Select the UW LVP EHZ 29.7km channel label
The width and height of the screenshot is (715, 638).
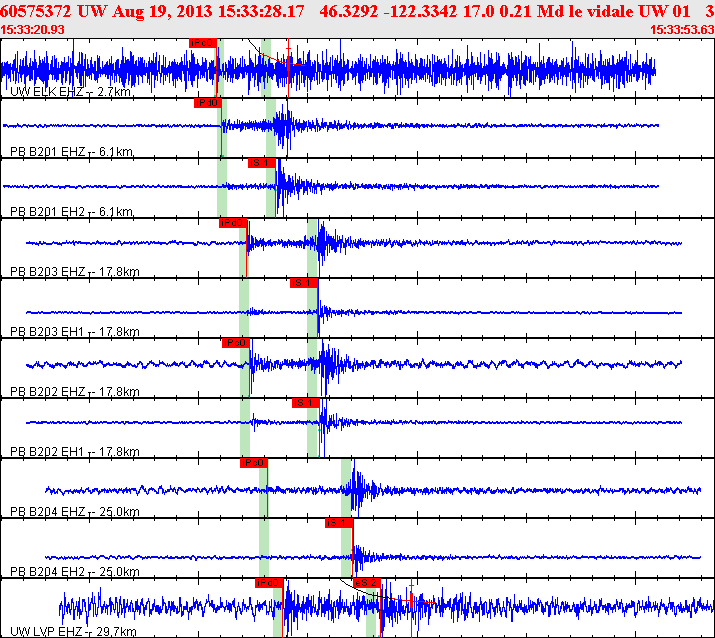[73, 632]
